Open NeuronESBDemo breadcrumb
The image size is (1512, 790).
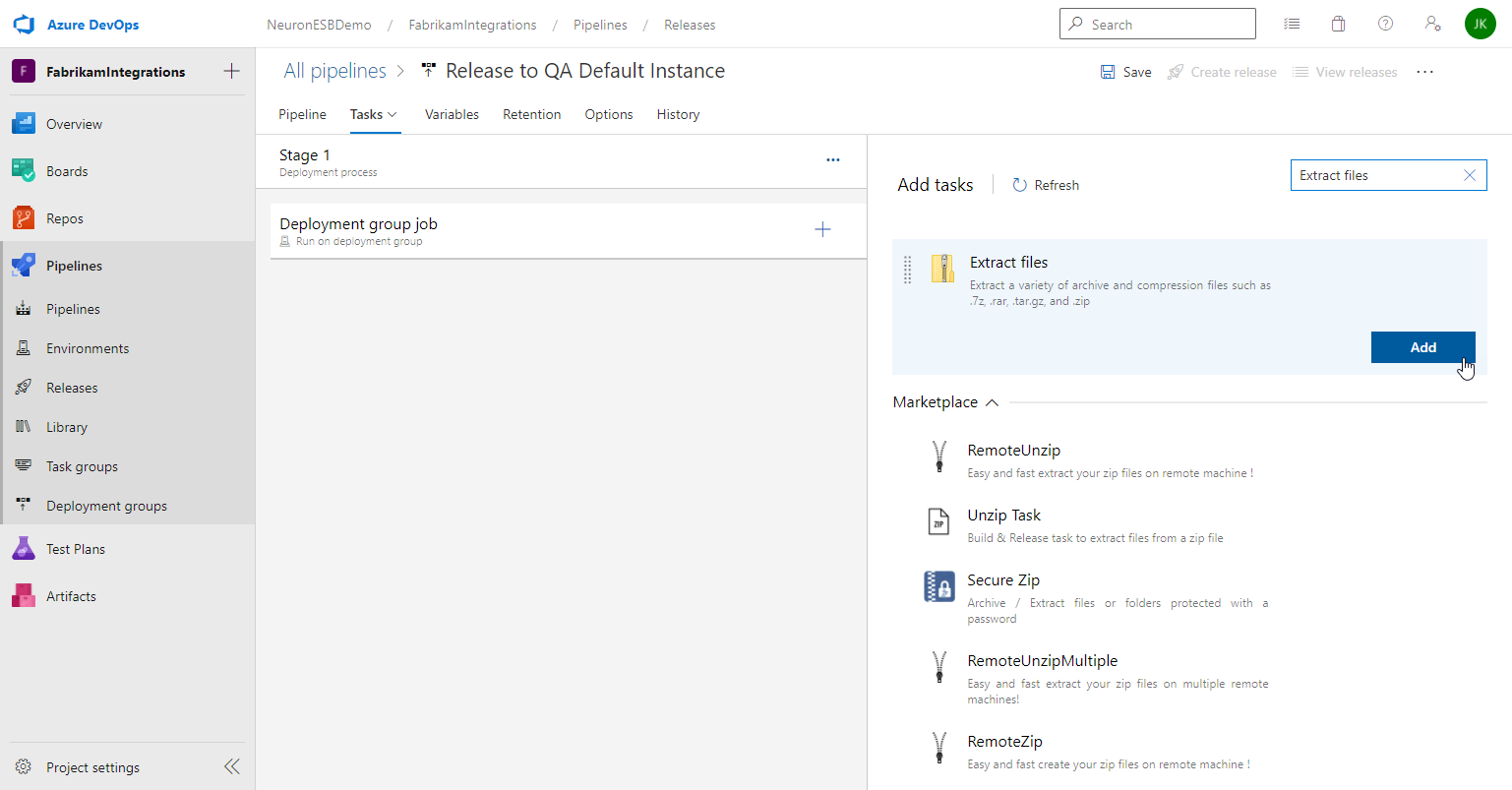(319, 25)
